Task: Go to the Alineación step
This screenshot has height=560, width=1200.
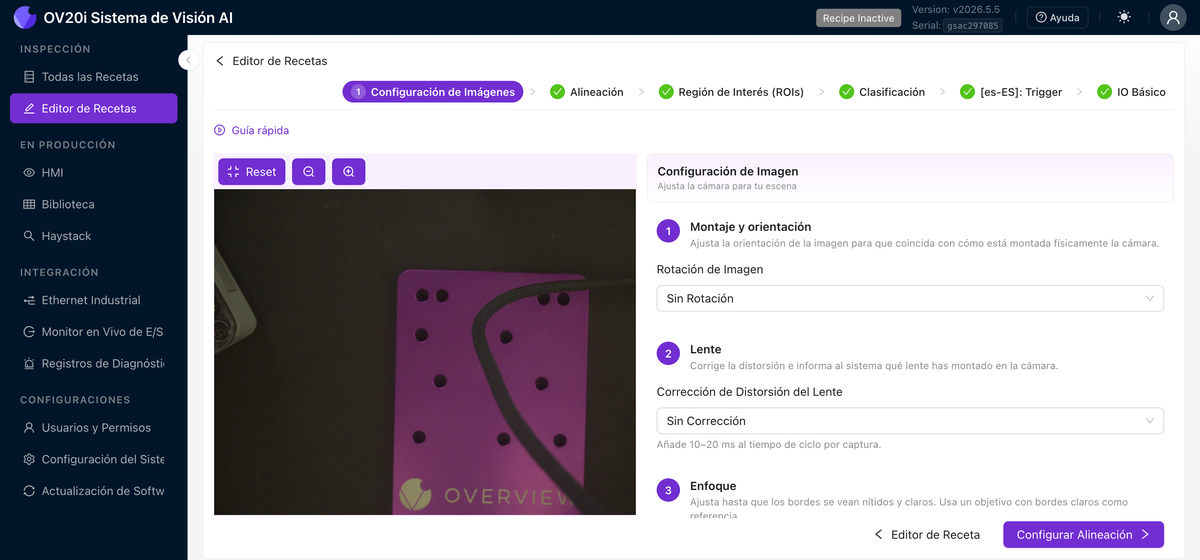Action: (587, 92)
